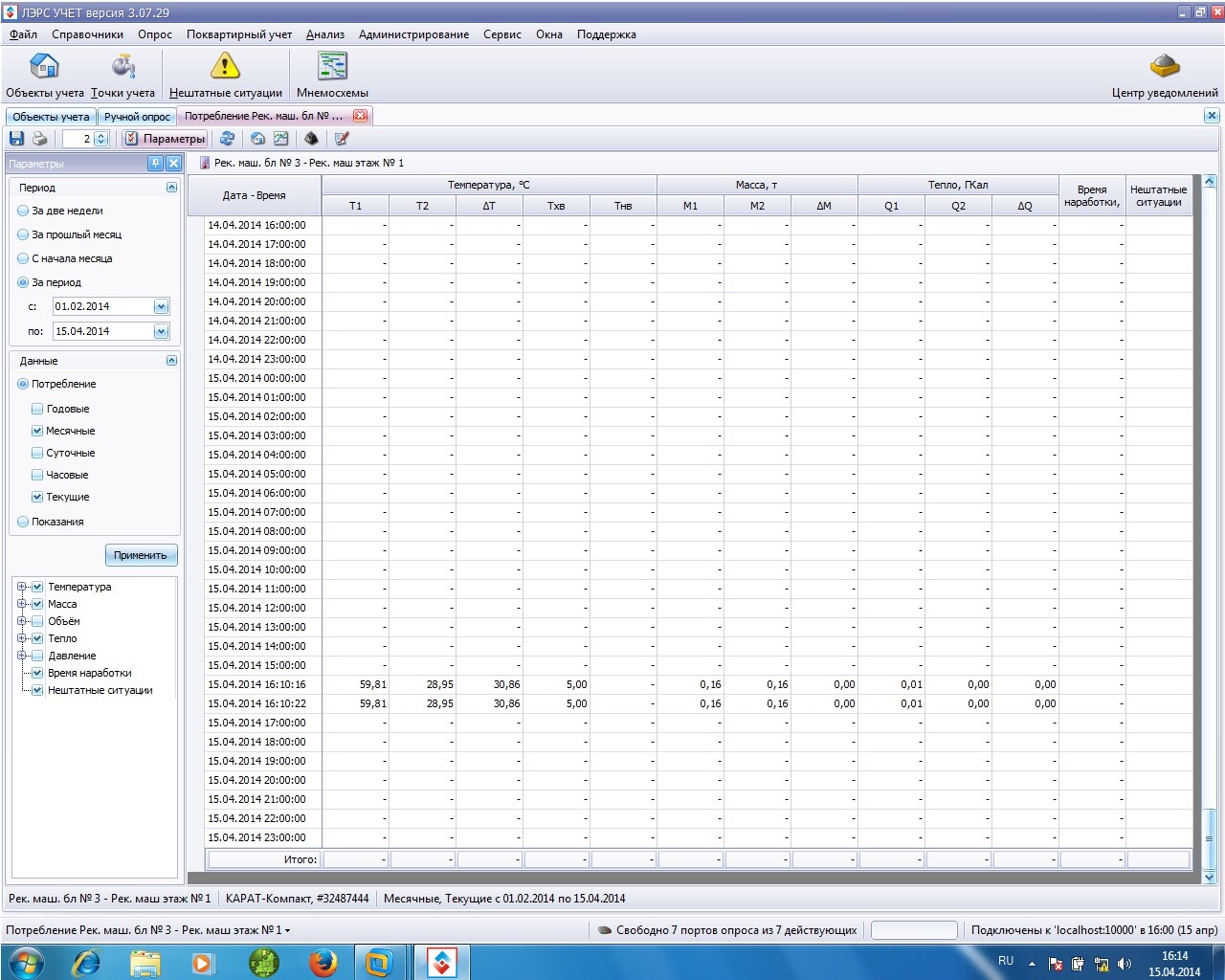The image size is (1225, 980).
Task: Enable the Суточные checkbox
Action: (x=37, y=453)
